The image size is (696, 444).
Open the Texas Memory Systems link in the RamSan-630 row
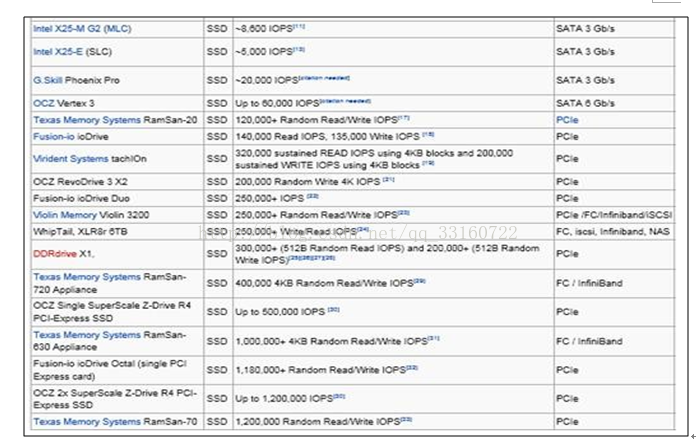[87, 335]
